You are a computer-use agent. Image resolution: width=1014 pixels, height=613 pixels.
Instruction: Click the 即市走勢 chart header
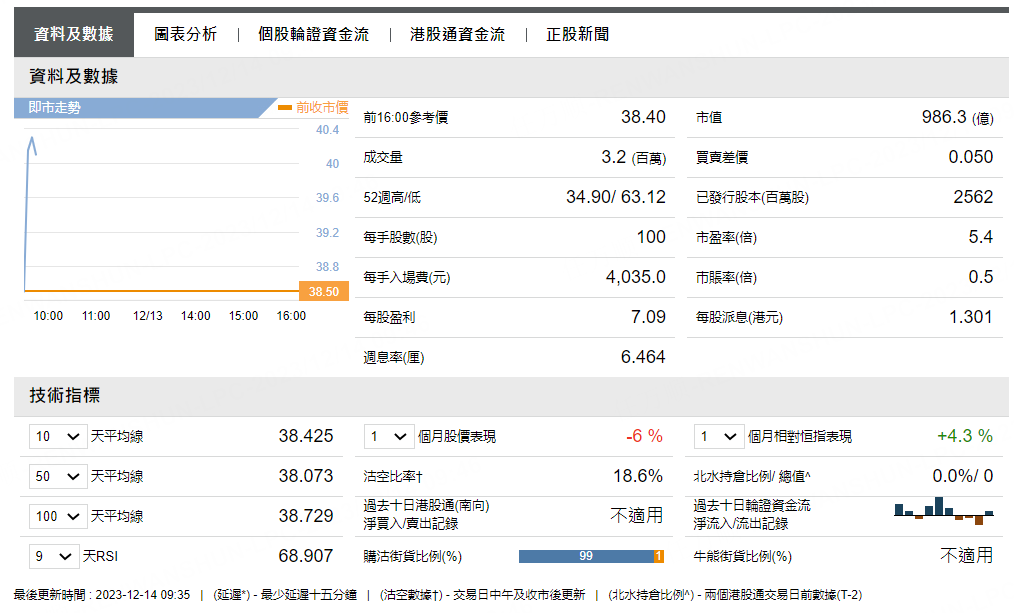pyautogui.click(x=146, y=108)
